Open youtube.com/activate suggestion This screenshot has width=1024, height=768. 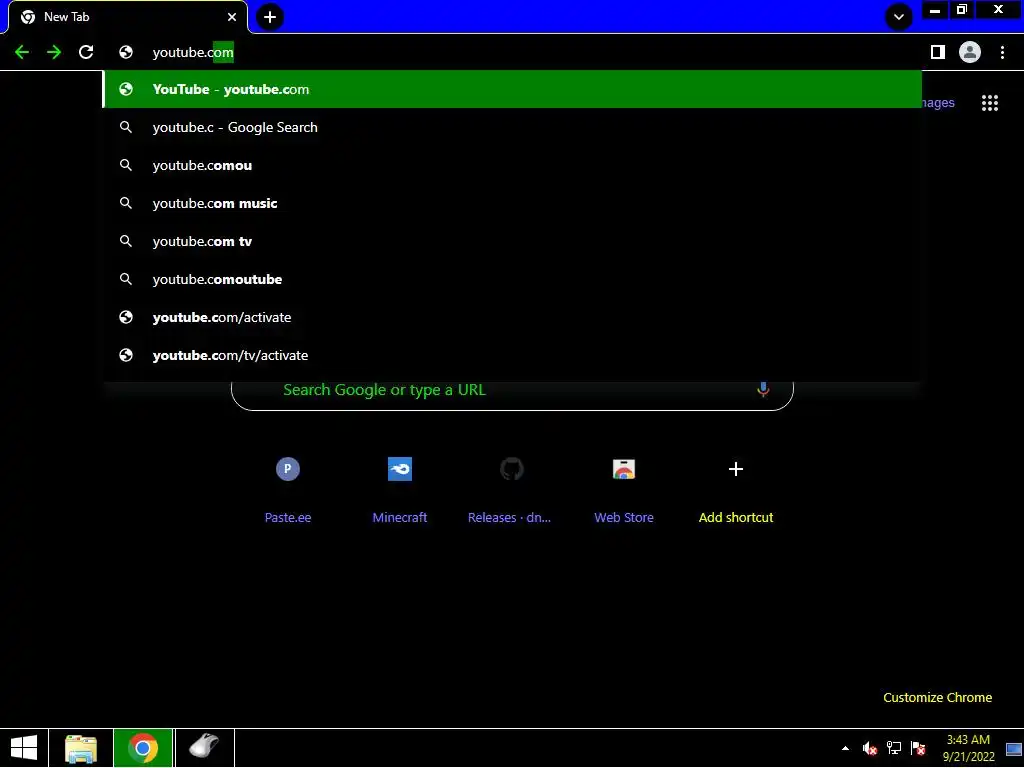(513, 317)
